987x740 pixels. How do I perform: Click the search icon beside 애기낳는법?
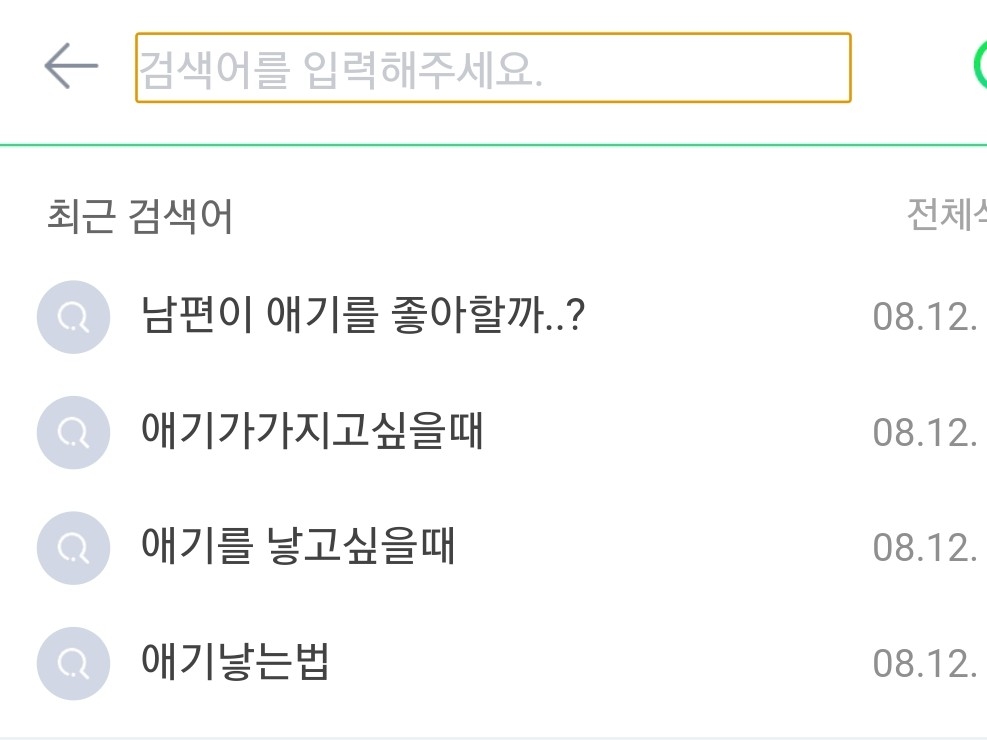click(x=72, y=662)
